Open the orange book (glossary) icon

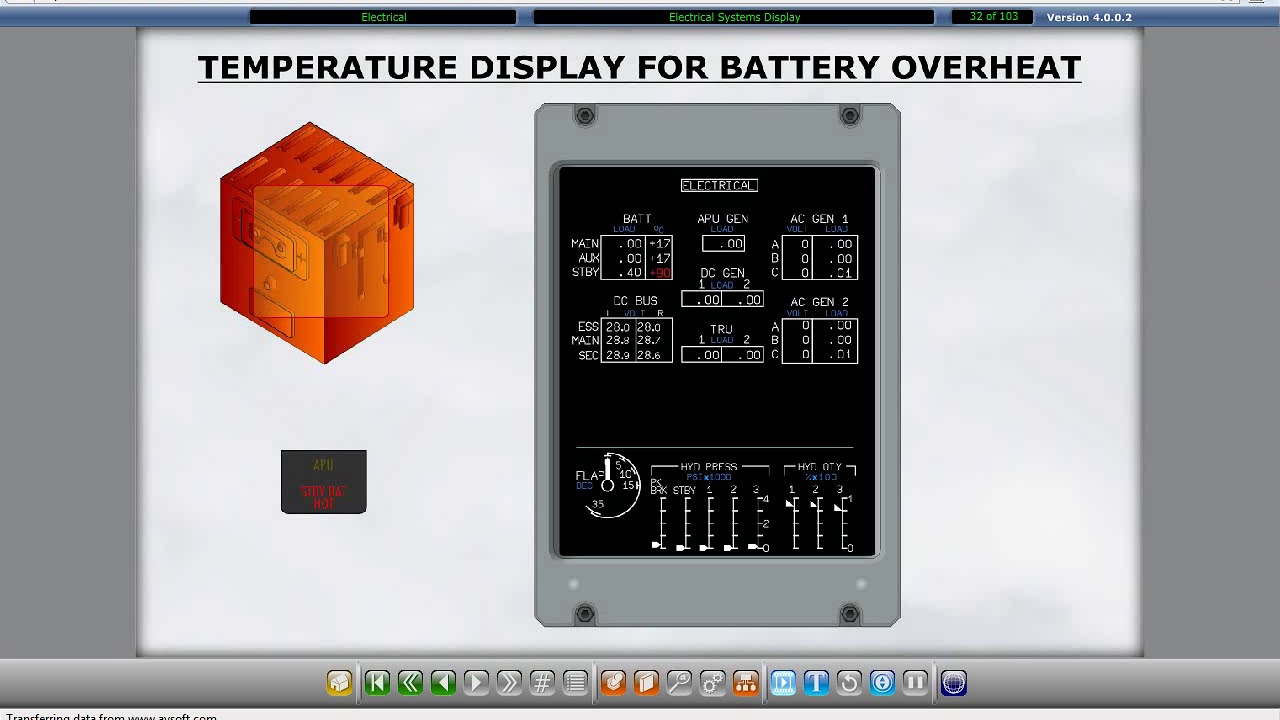pyautogui.click(x=646, y=683)
